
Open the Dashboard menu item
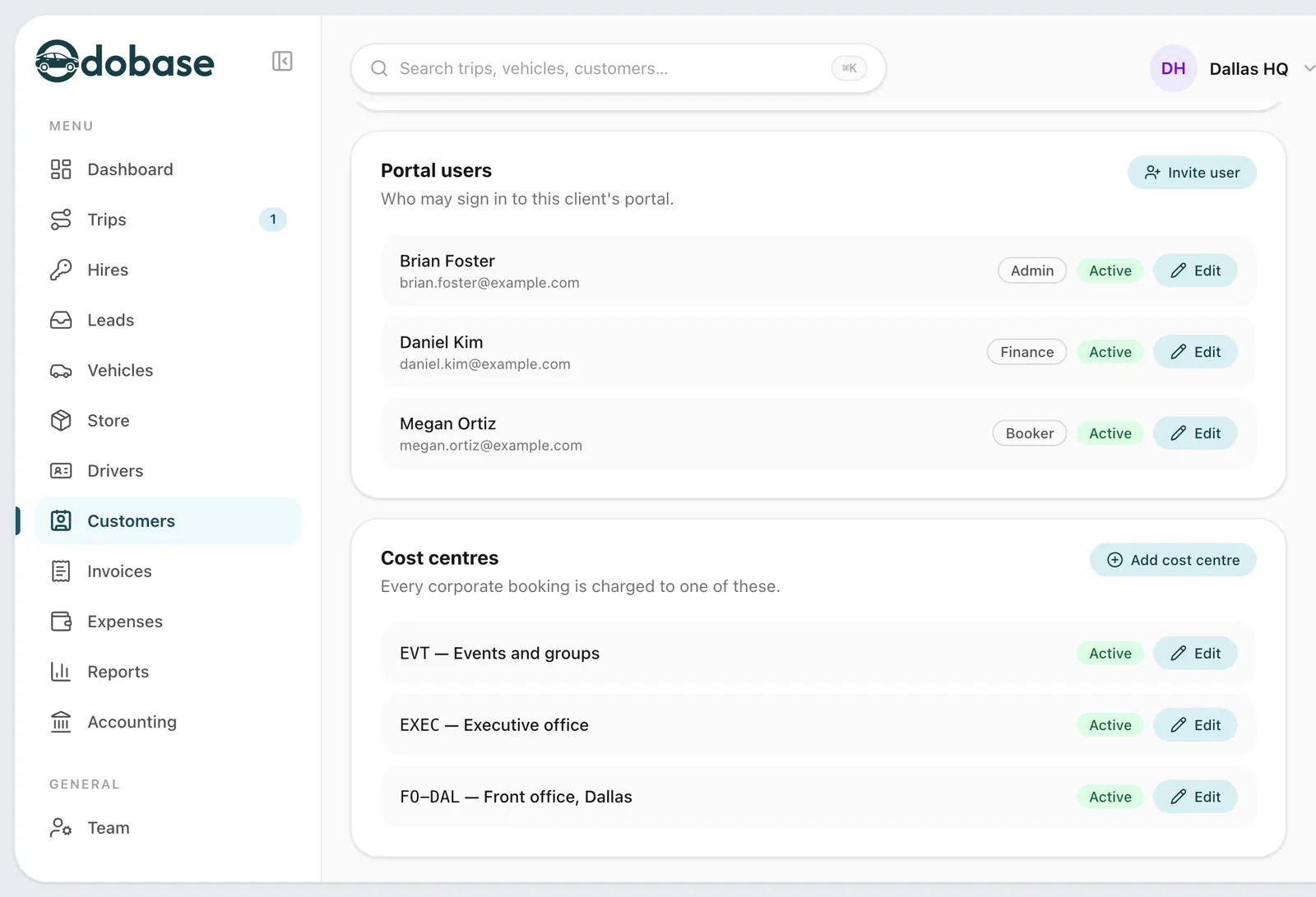point(169,169)
